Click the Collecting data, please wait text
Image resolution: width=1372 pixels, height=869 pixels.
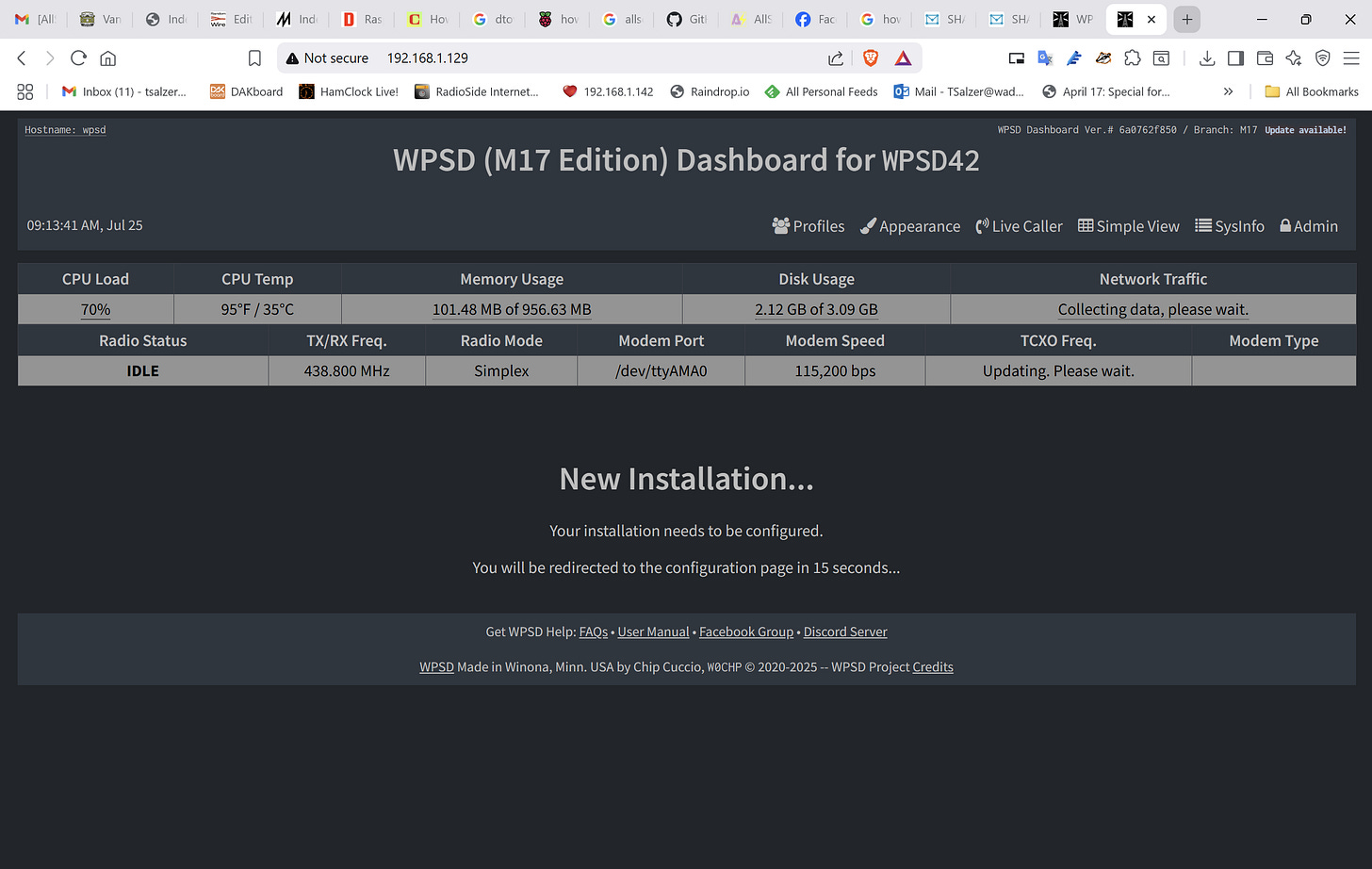[x=1153, y=309]
